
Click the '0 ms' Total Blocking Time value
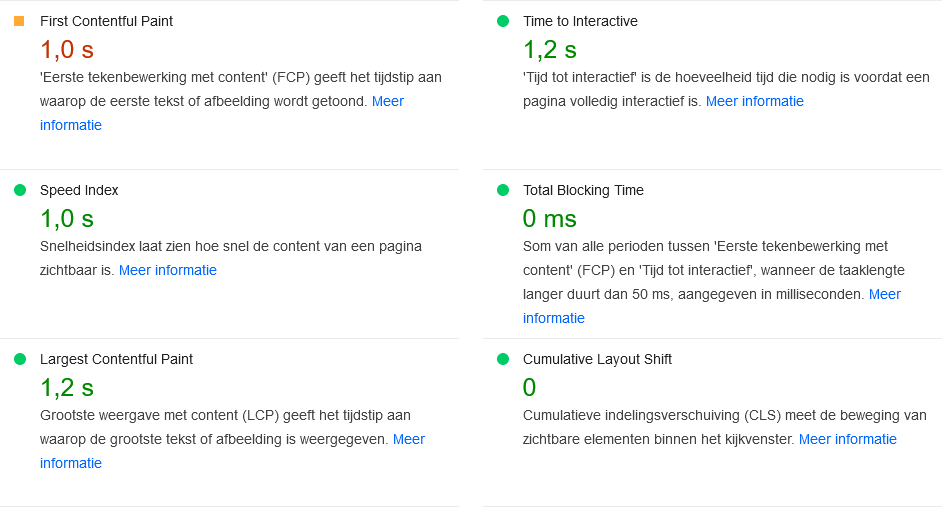point(549,218)
